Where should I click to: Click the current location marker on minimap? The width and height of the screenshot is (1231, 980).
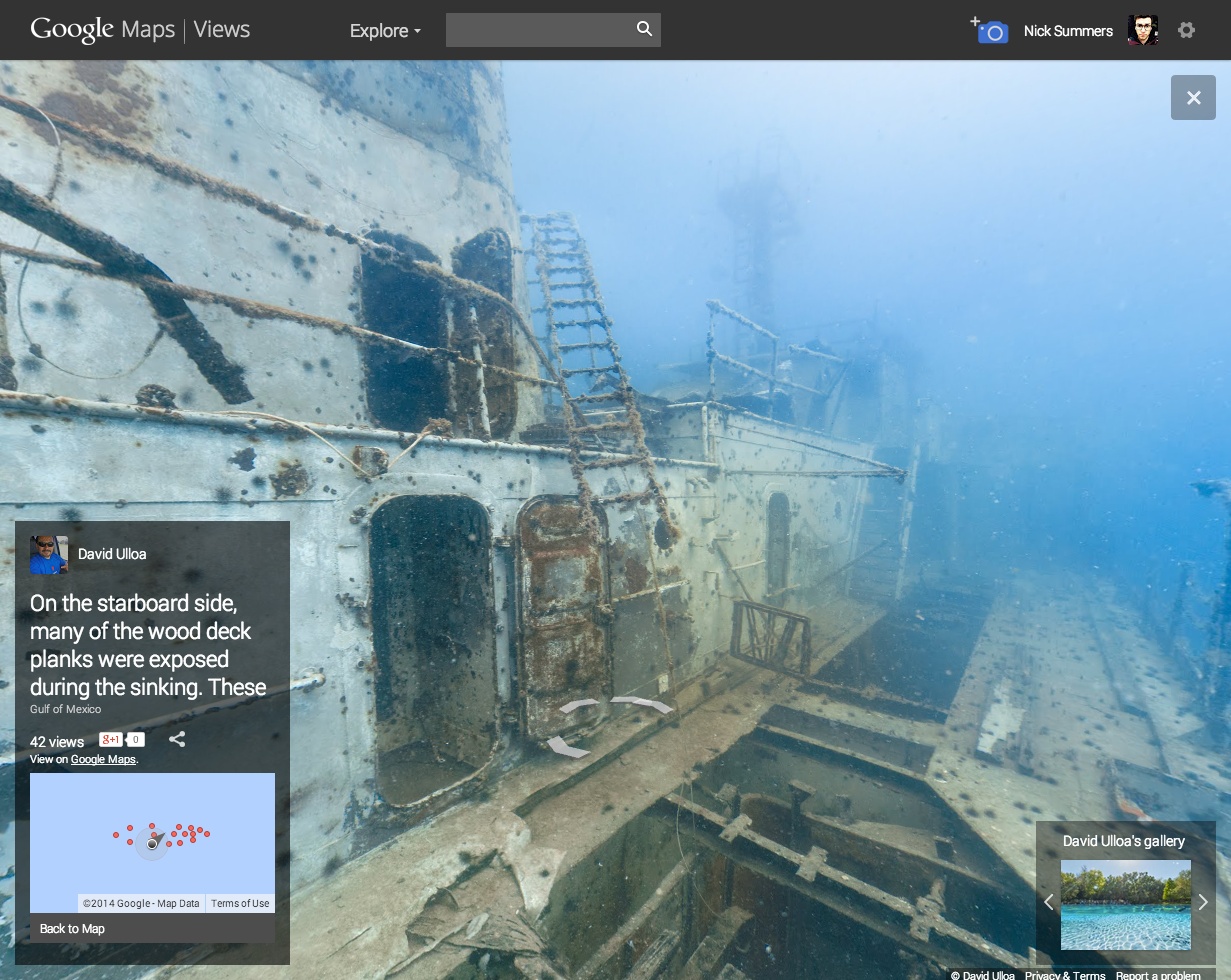152,844
